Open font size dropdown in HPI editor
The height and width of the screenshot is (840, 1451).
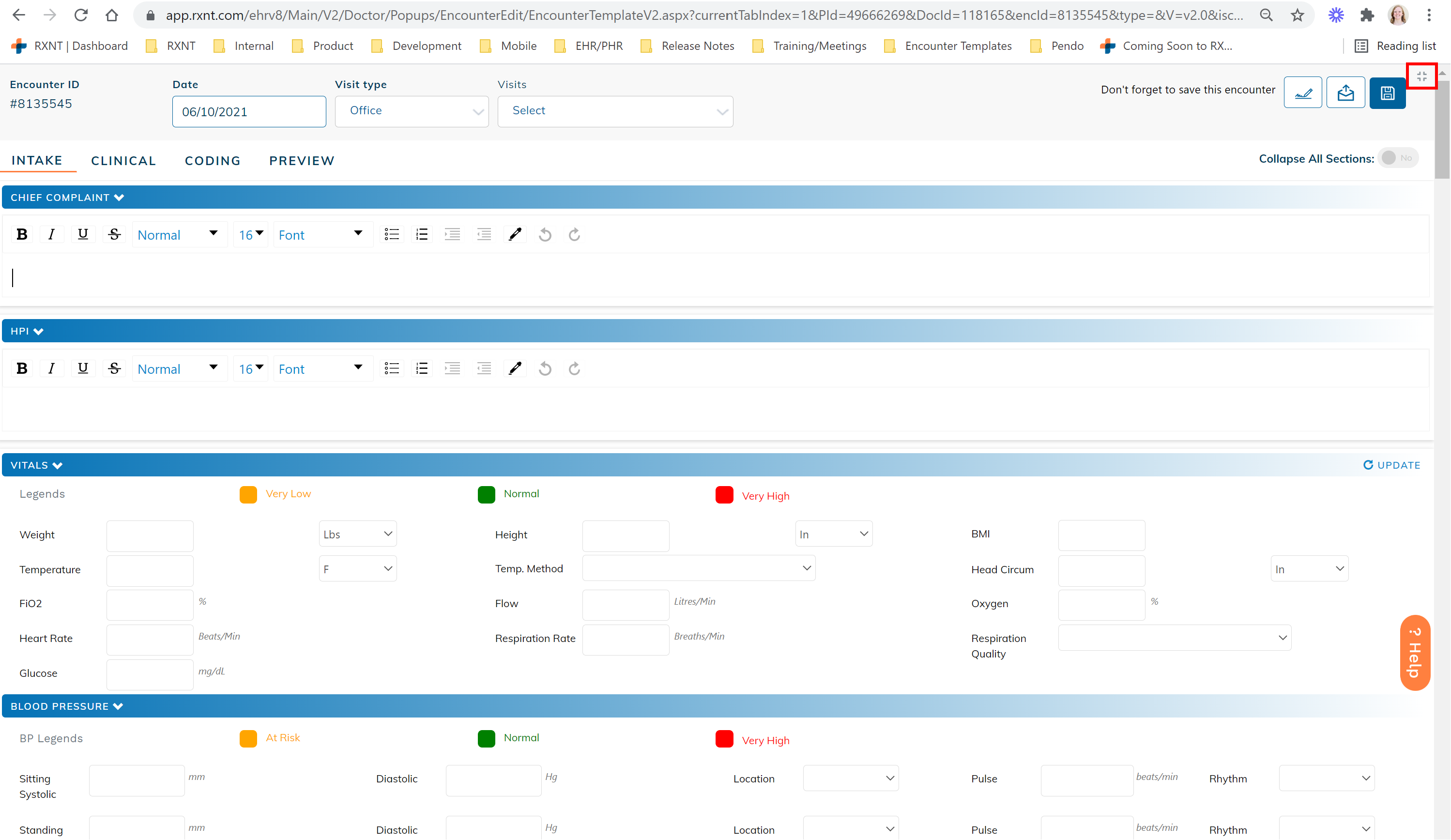[250, 368]
